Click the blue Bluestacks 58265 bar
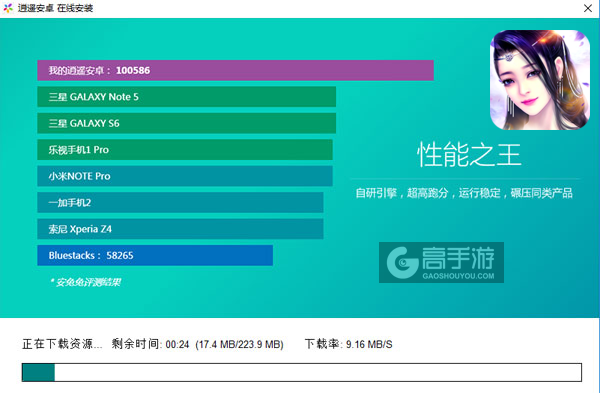The image size is (600, 393). coord(155,255)
